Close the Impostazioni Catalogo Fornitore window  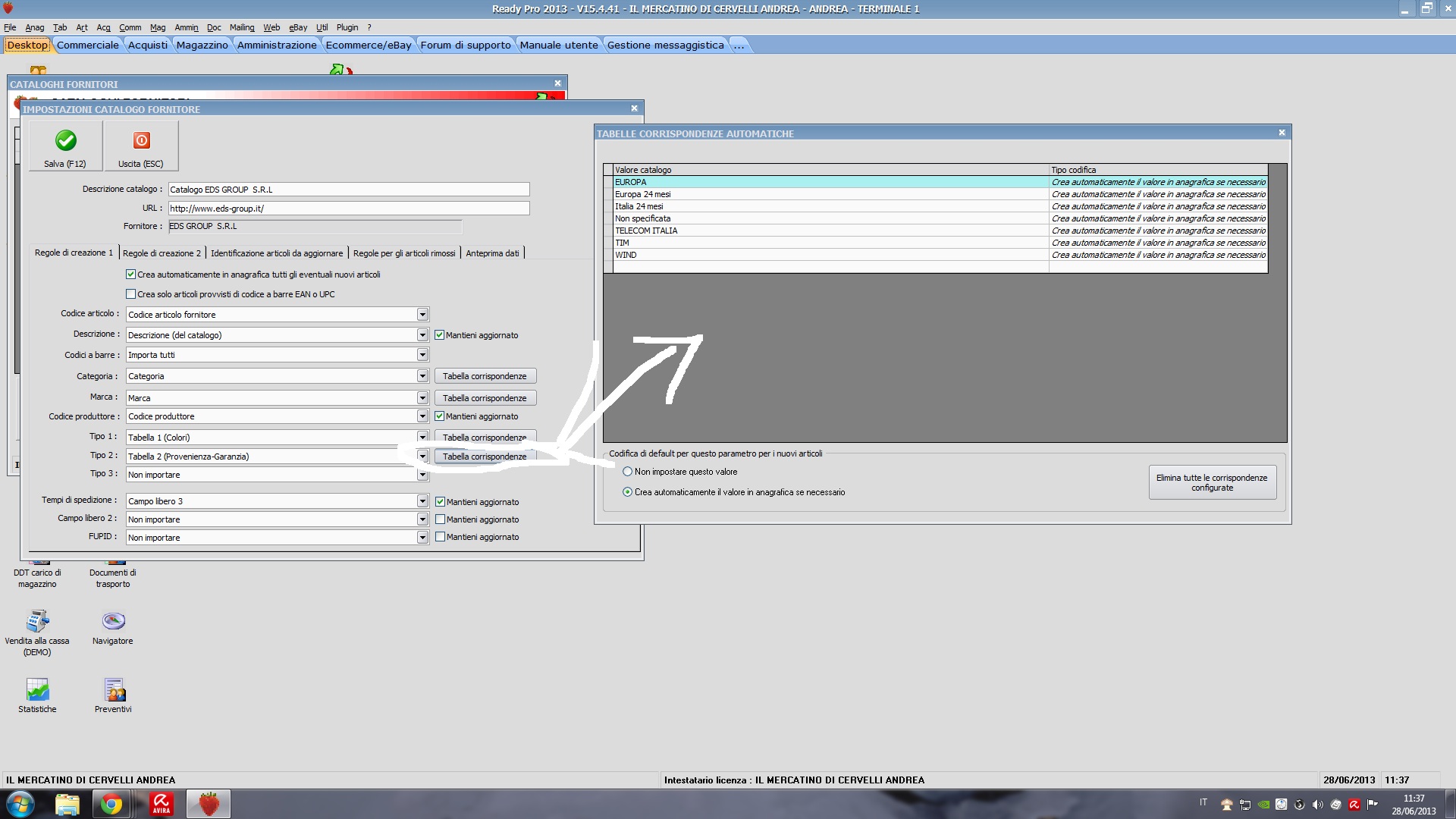(x=634, y=108)
